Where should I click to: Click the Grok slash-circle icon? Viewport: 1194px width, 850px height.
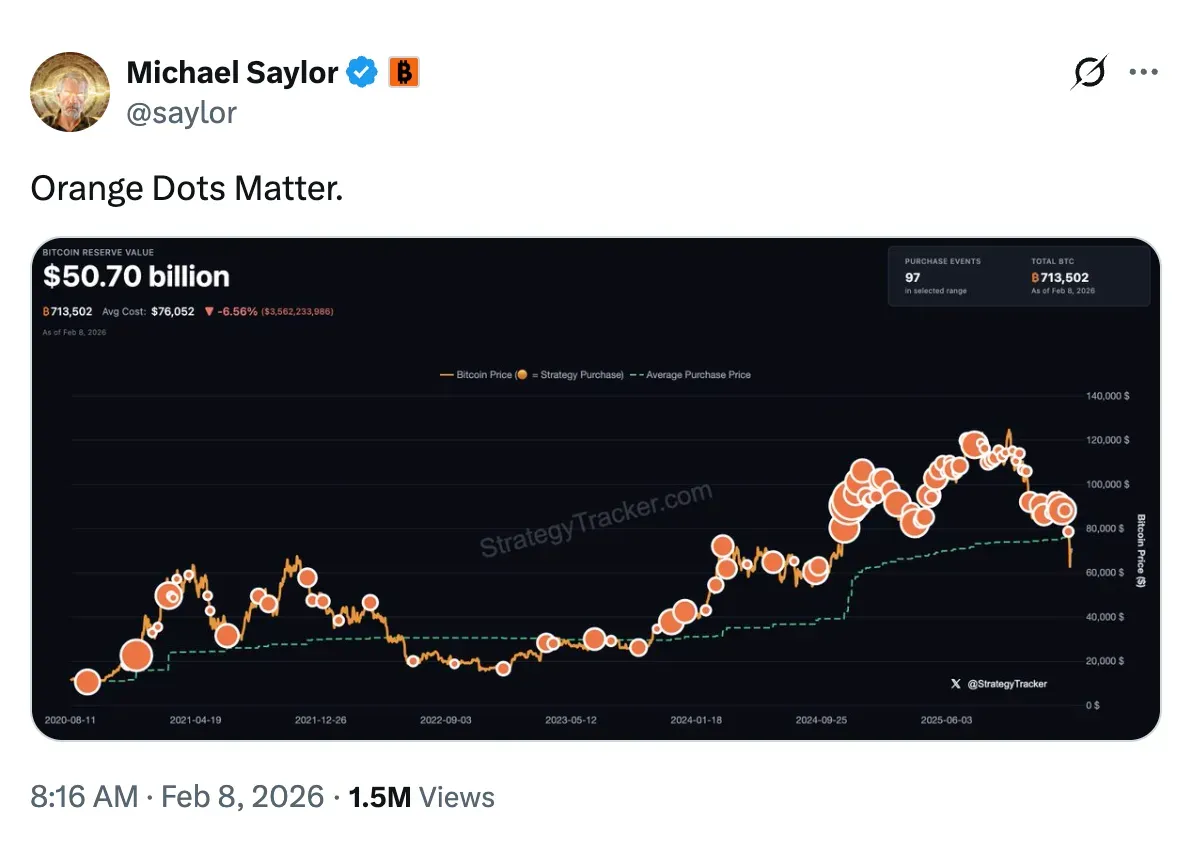[1089, 73]
